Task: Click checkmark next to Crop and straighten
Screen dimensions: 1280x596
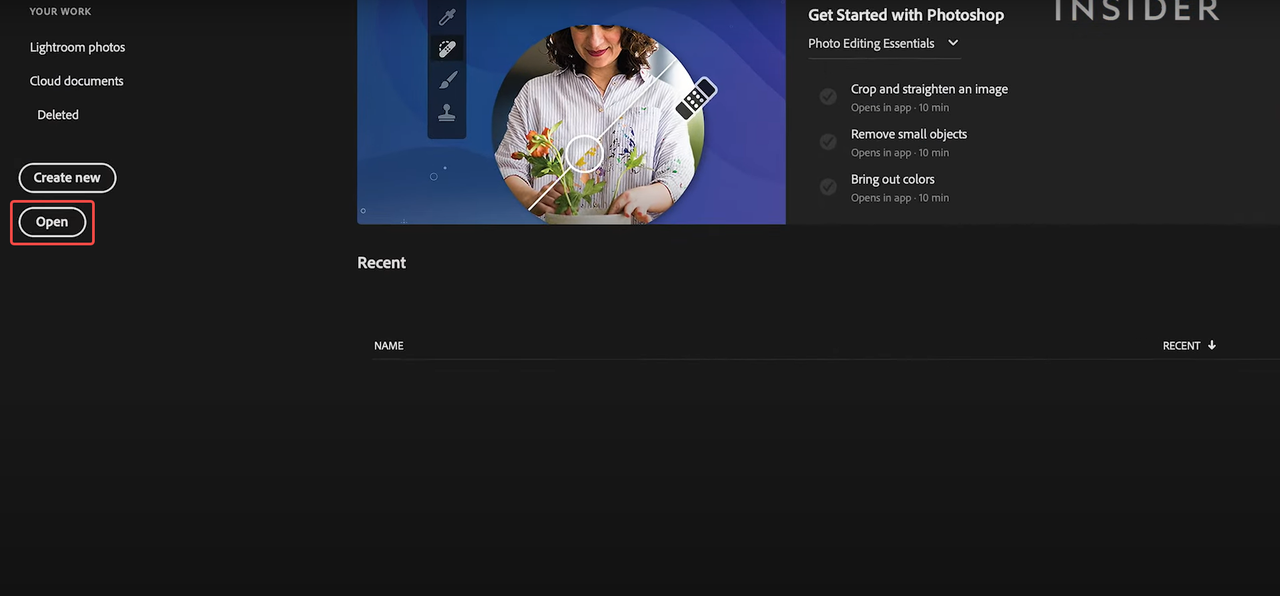Action: (x=828, y=96)
